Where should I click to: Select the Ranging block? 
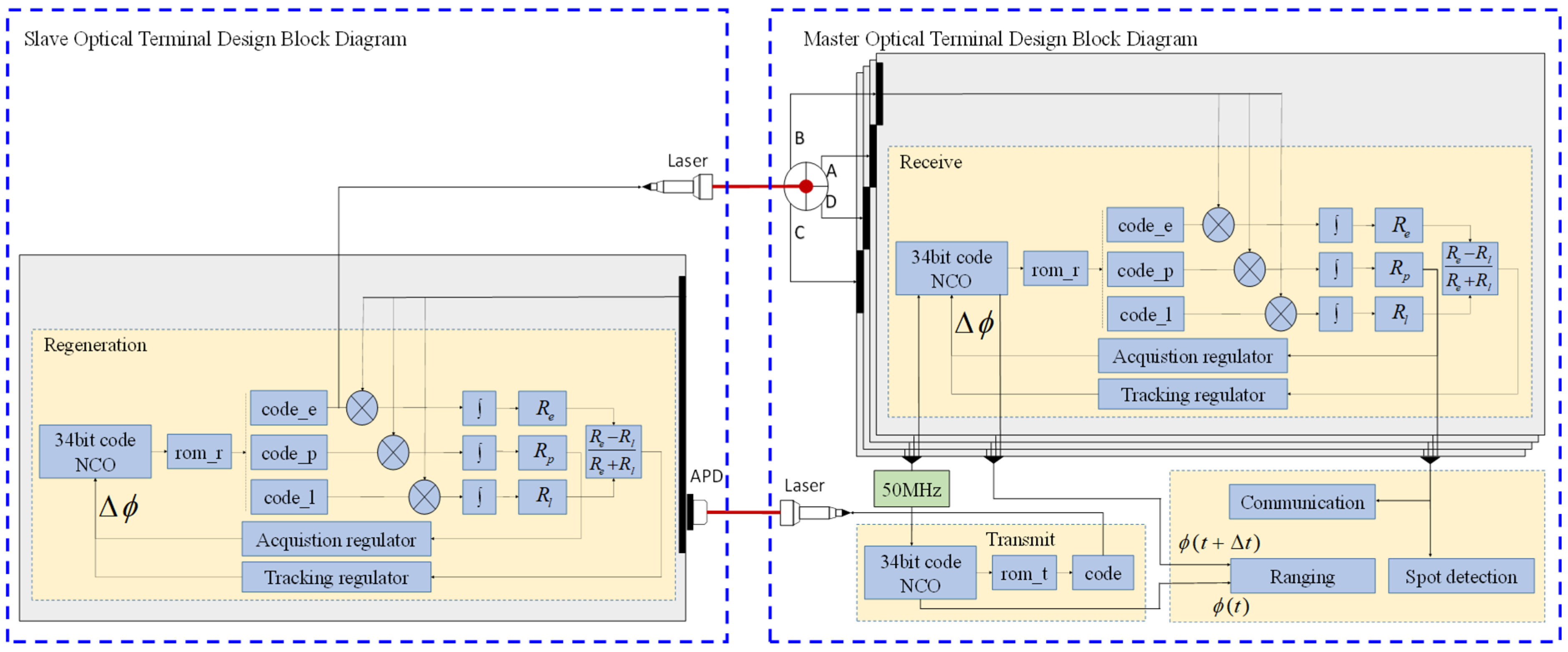point(1302,576)
